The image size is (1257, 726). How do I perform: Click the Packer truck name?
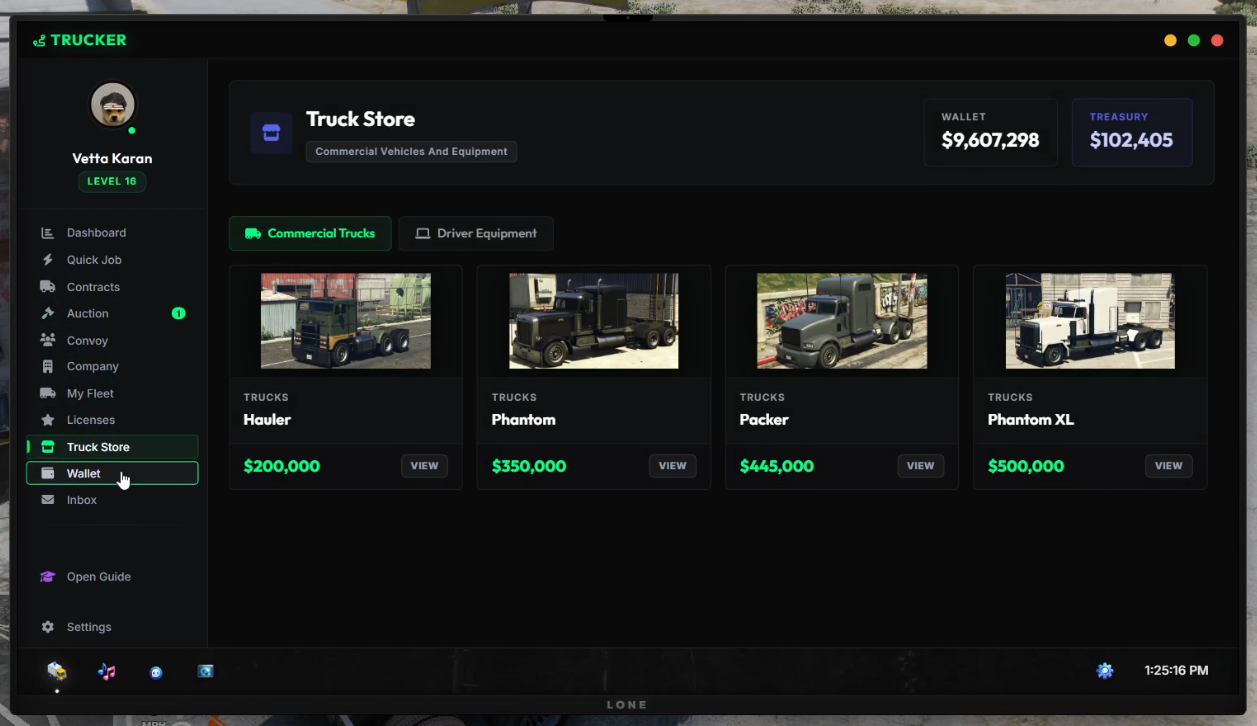pyautogui.click(x=764, y=420)
